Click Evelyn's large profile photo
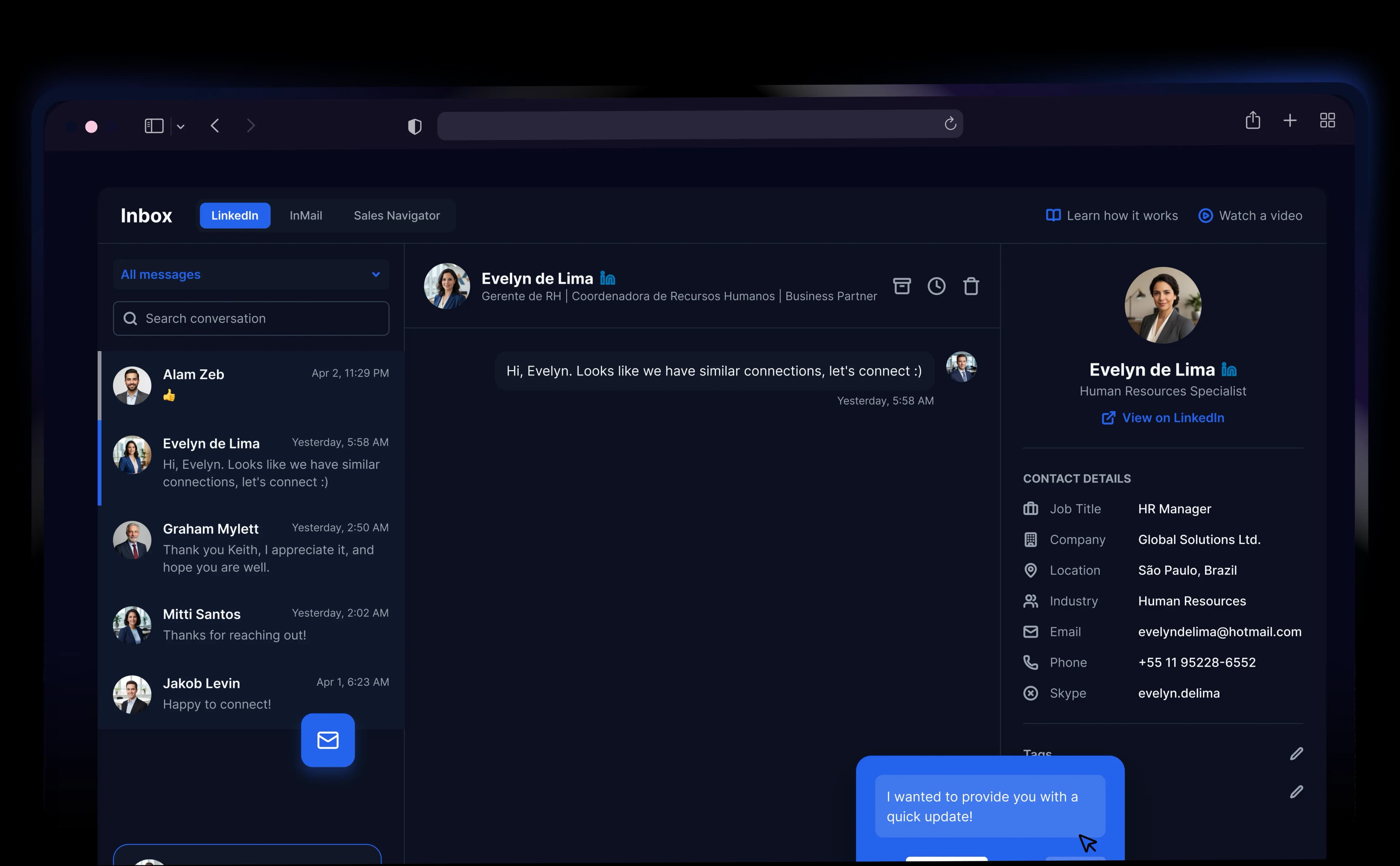Viewport: 1400px width, 866px height. pyautogui.click(x=1163, y=305)
